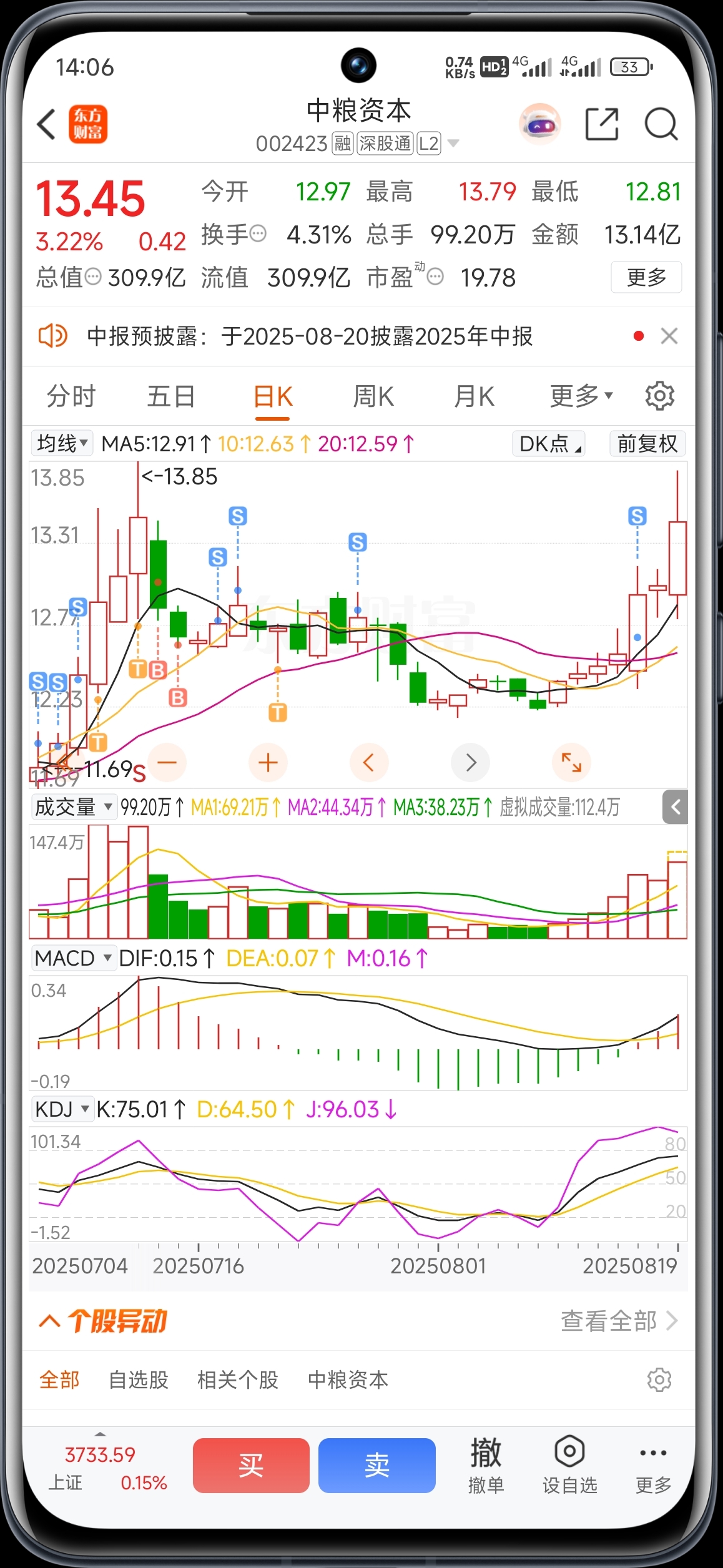This screenshot has height=1568, width=723.
Task: Open 查看全部 link
Action: [619, 1321]
